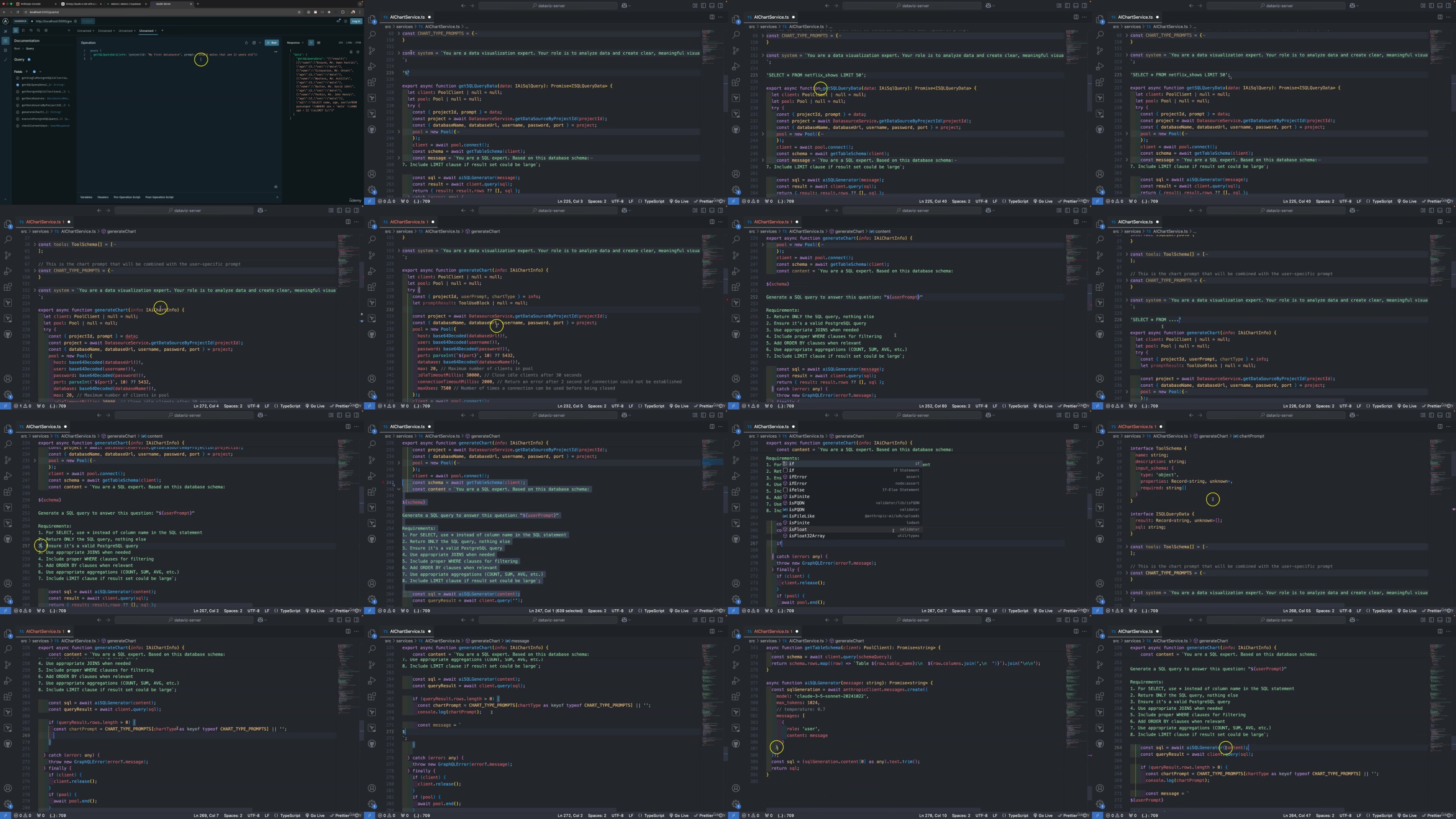Switch response to table view icon
This screenshot has width=1456, height=819.
click(x=319, y=43)
